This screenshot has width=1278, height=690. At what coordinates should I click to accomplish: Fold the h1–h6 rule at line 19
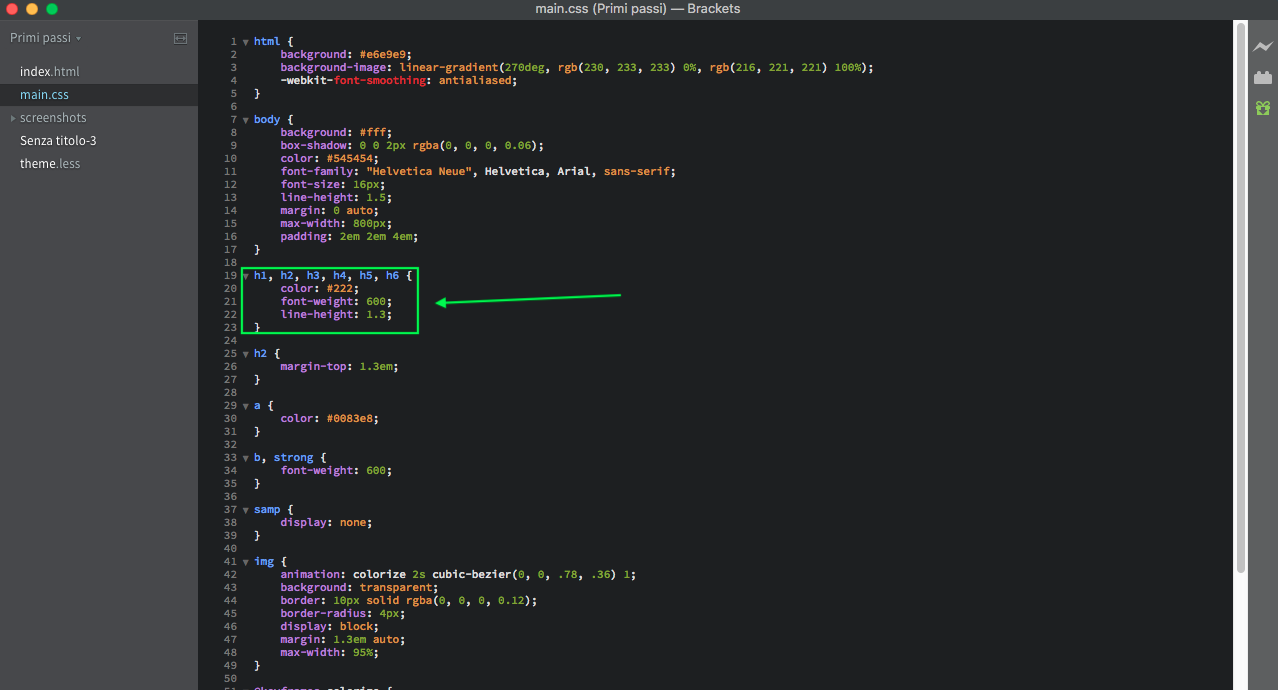pyautogui.click(x=246, y=276)
